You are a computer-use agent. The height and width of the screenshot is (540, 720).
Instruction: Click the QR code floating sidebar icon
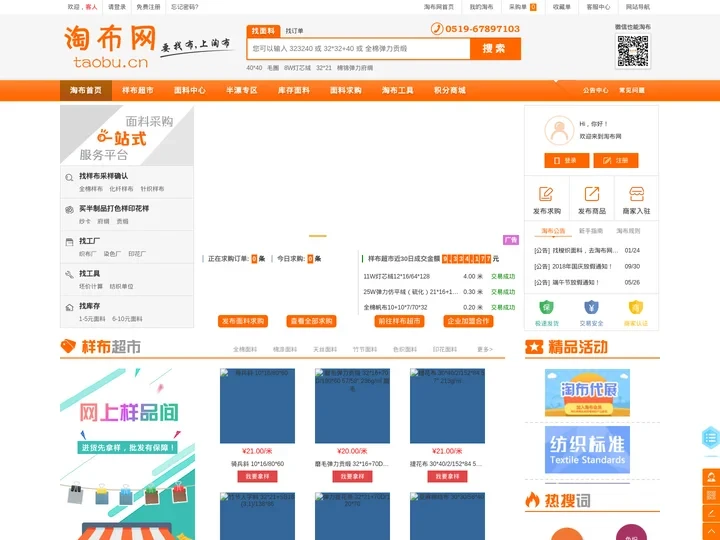coord(711,495)
